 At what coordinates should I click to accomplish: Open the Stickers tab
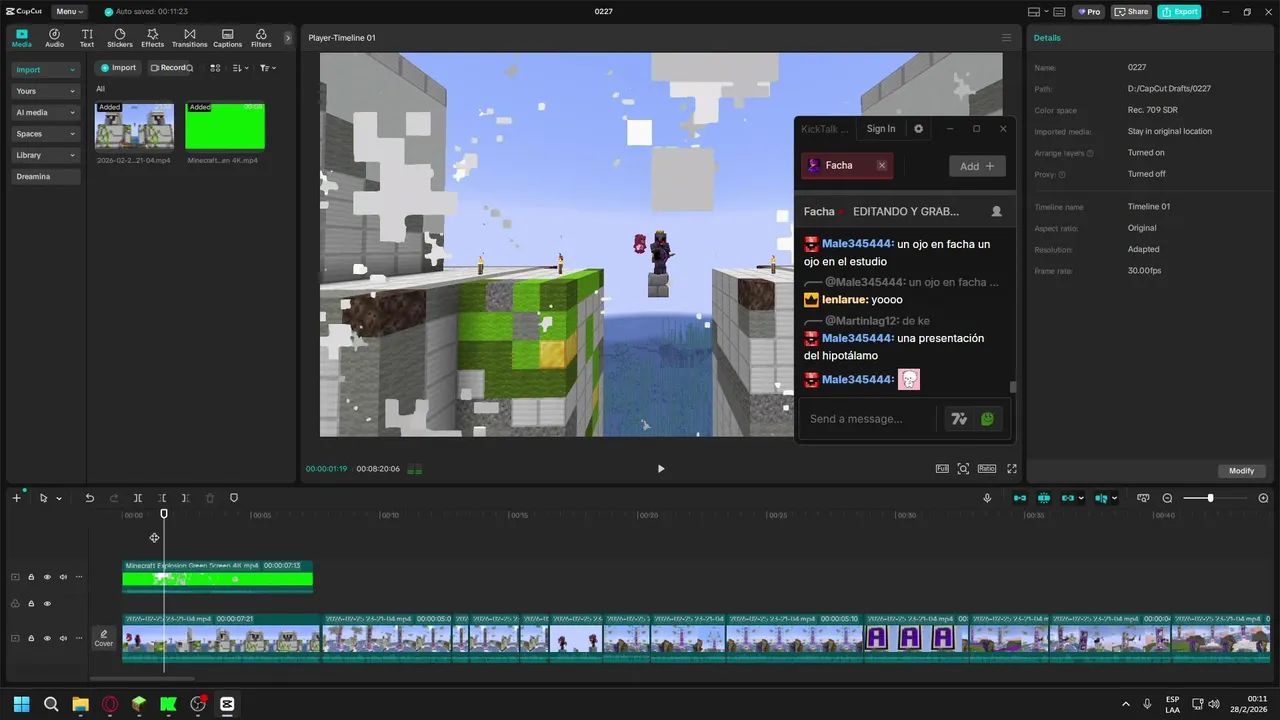120,38
